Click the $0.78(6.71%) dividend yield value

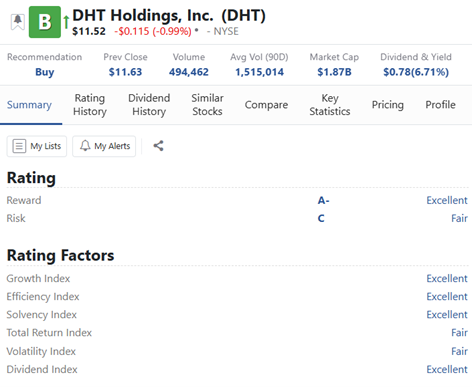[416, 72]
